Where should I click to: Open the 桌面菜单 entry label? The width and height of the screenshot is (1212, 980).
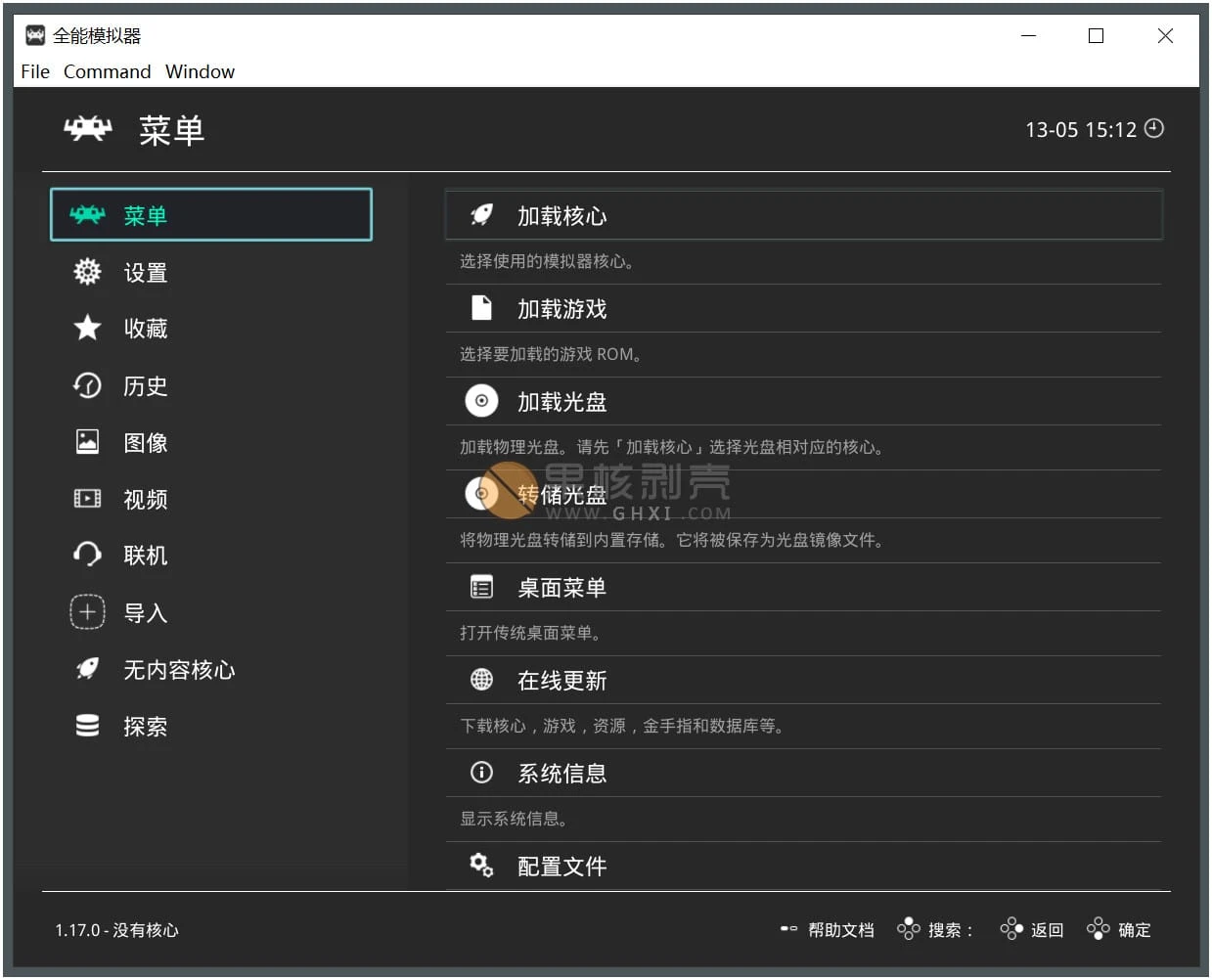coord(562,587)
